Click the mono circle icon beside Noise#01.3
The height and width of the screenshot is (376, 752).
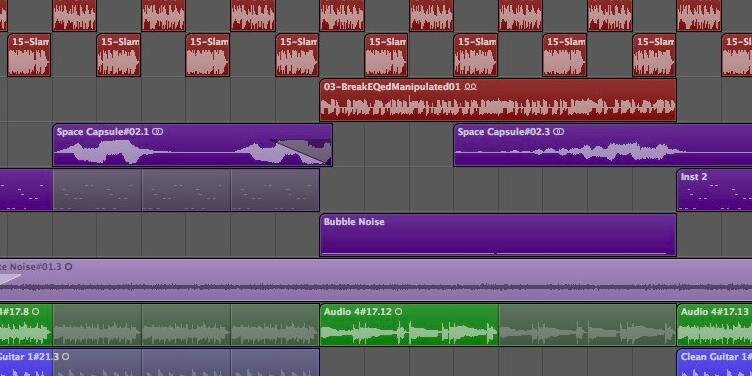[69, 267]
